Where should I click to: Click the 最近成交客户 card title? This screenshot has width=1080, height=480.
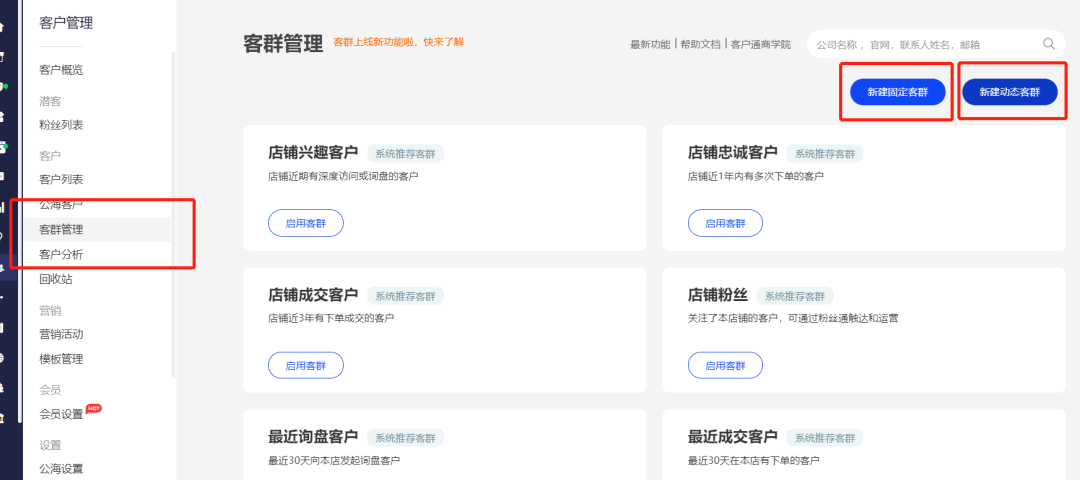733,437
